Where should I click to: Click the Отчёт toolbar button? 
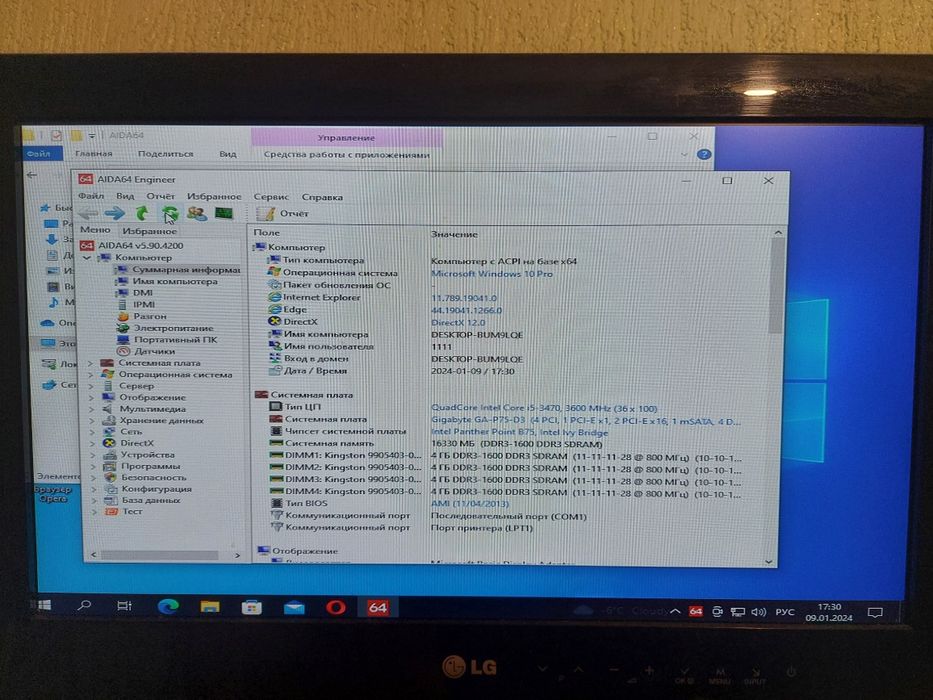pyautogui.click(x=283, y=213)
